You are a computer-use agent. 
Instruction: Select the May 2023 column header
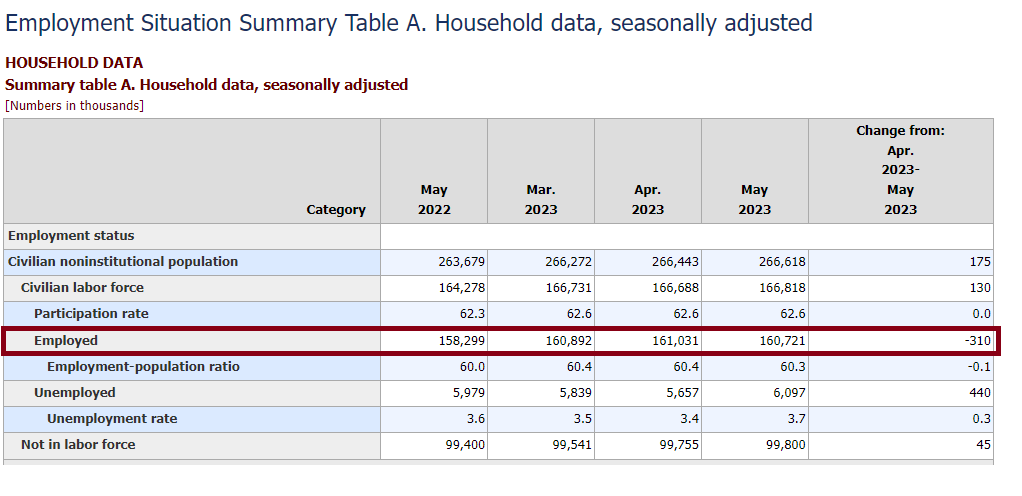click(x=754, y=199)
